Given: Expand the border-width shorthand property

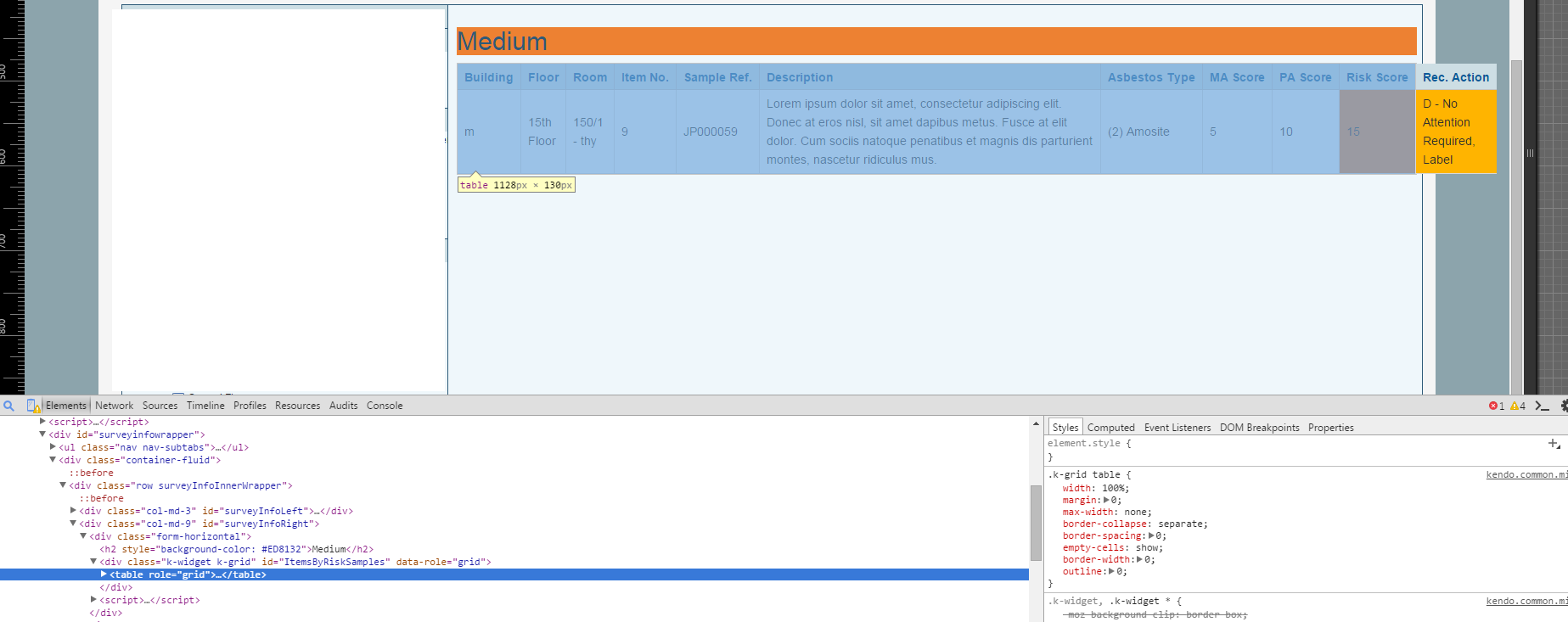Looking at the screenshot, I should coord(1140,560).
